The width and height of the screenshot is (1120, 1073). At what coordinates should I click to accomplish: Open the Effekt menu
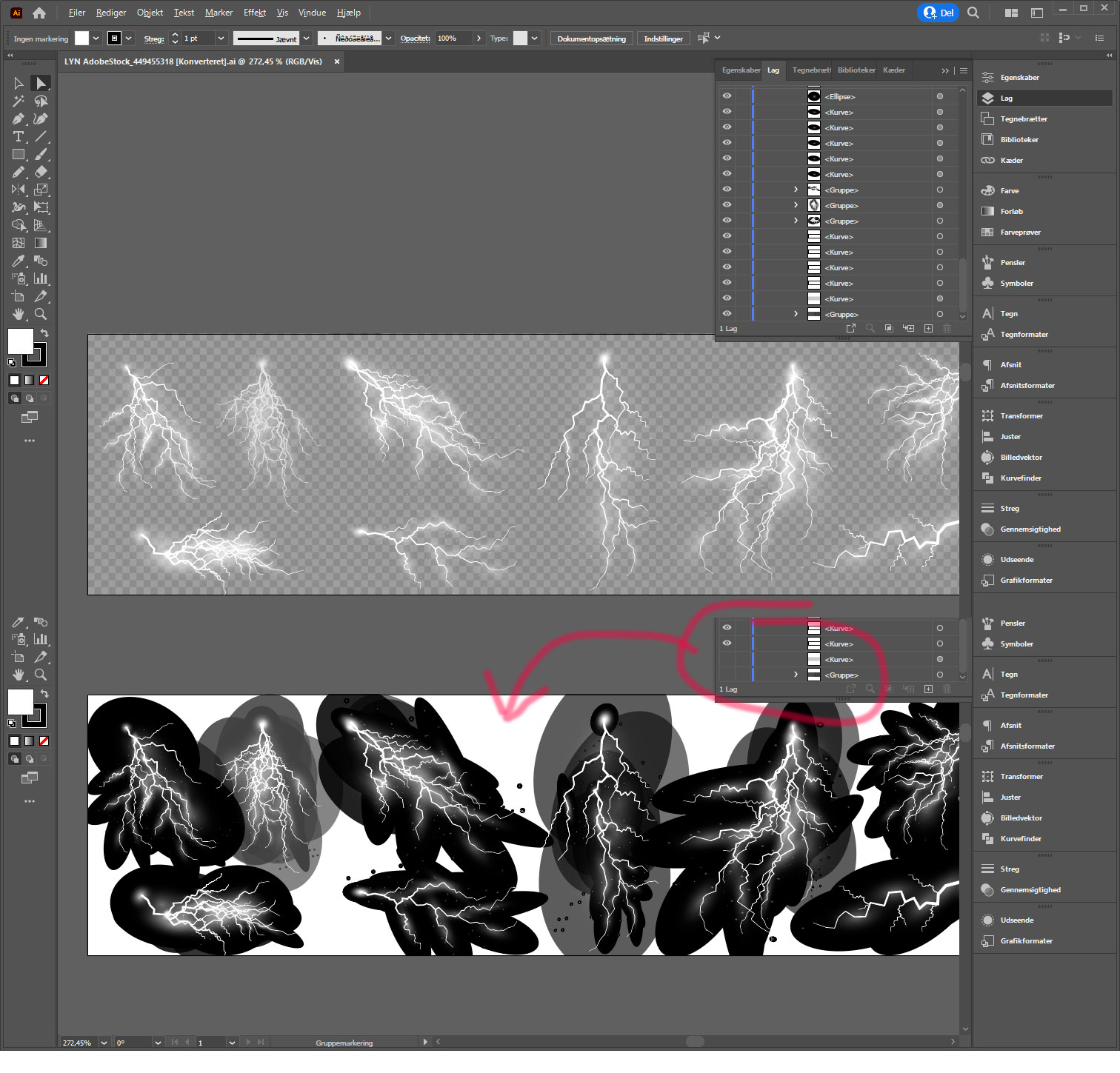[254, 13]
